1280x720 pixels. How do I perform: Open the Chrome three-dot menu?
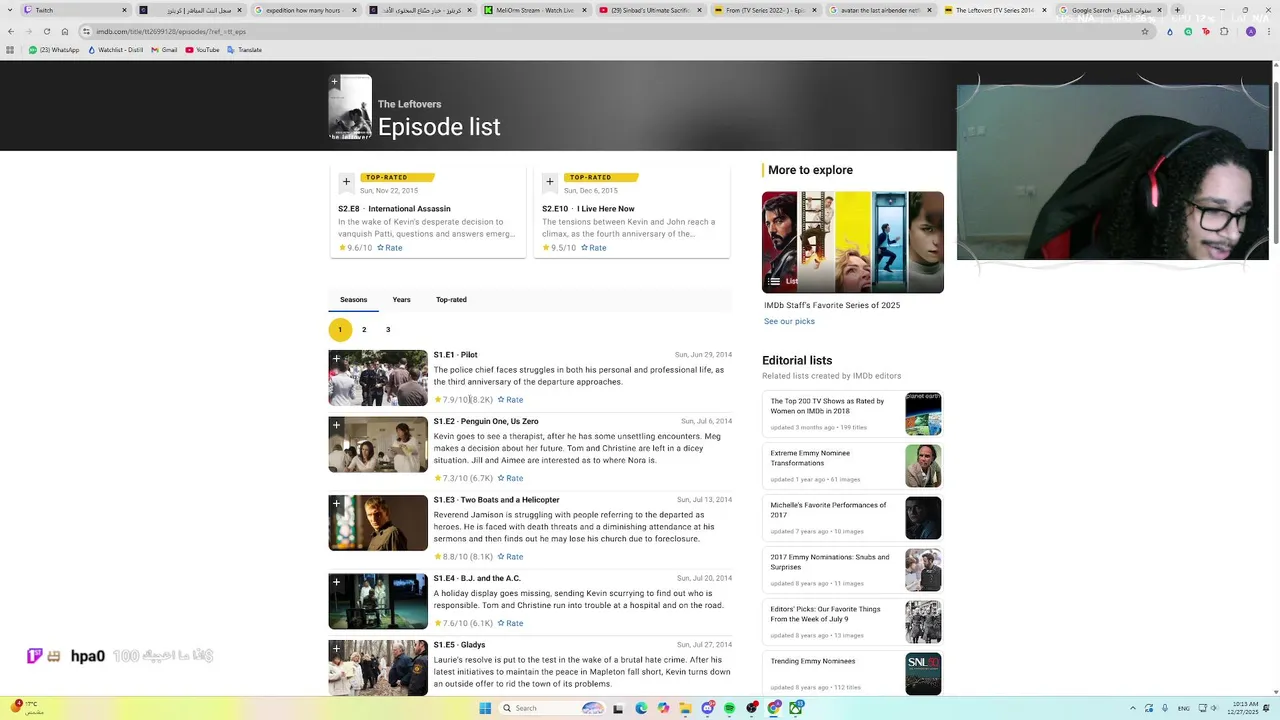[1268, 31]
